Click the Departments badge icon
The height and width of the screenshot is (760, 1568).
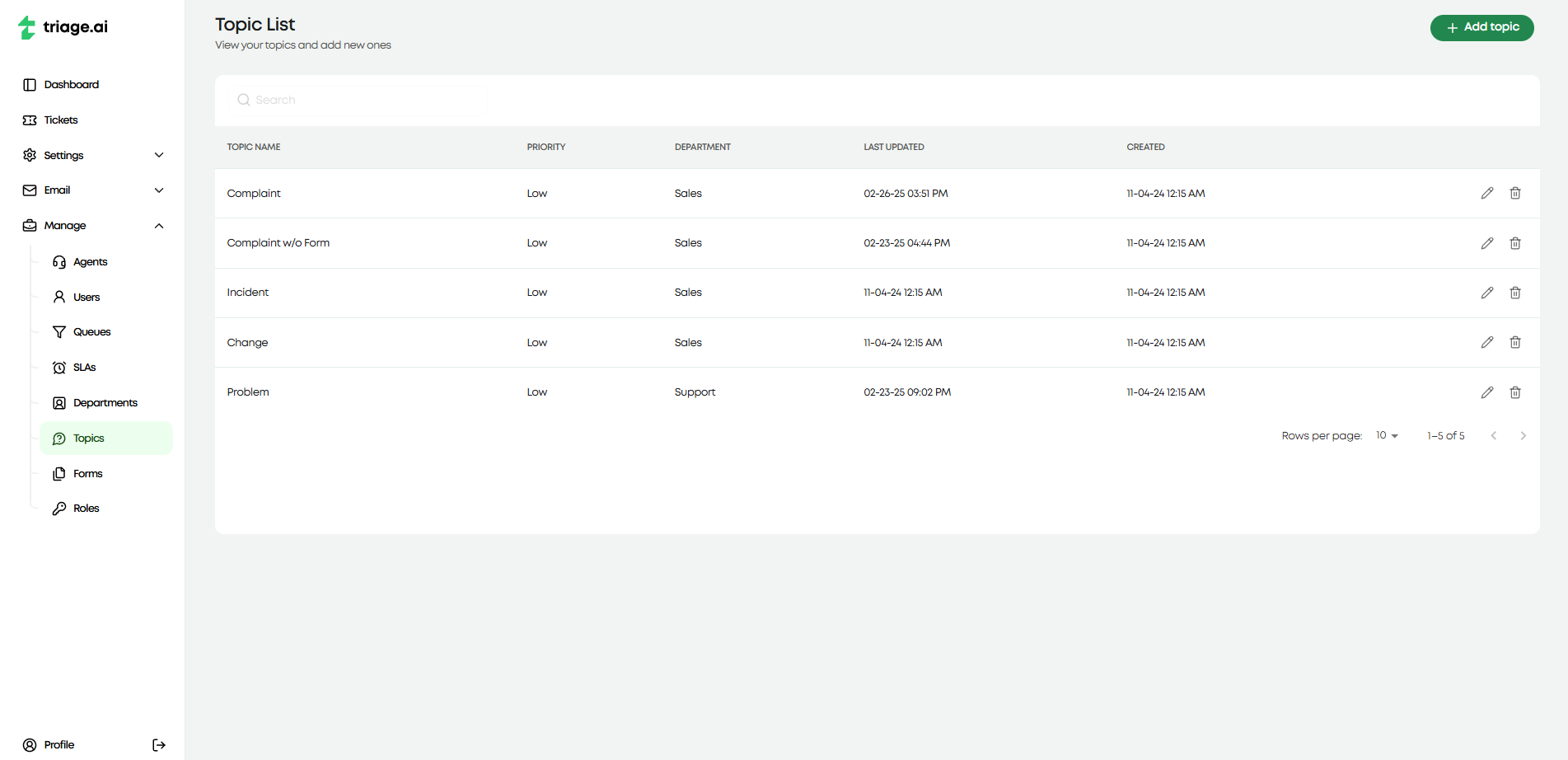59,402
